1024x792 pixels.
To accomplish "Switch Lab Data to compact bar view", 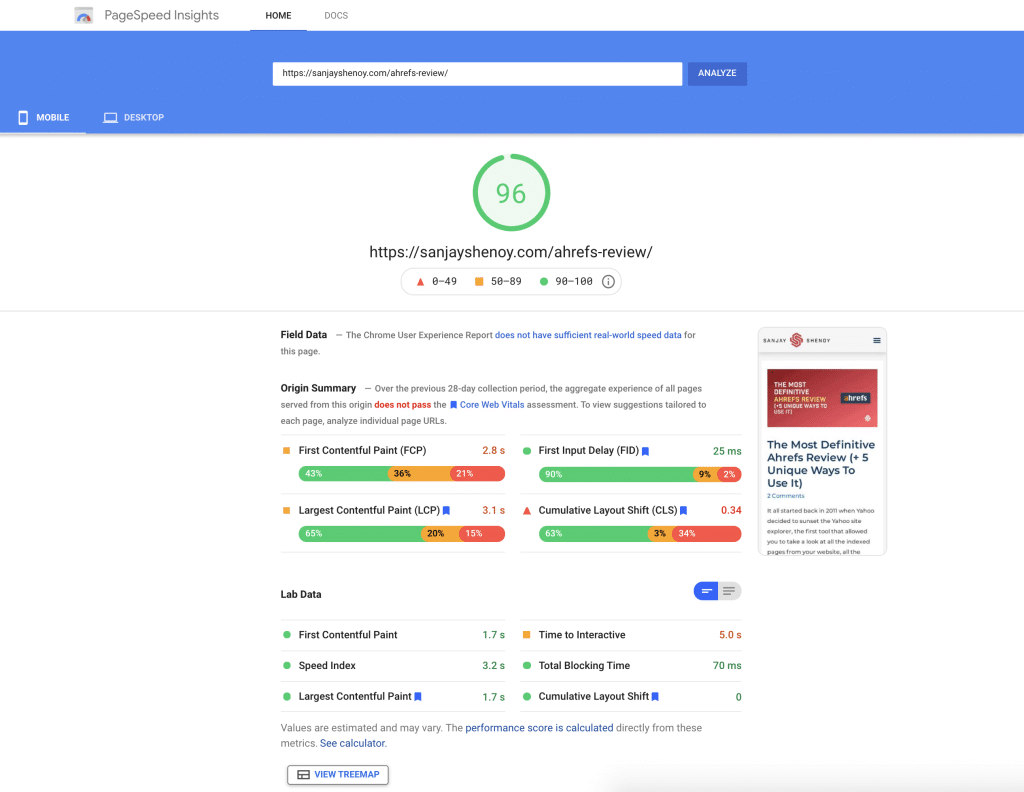I will [x=706, y=591].
